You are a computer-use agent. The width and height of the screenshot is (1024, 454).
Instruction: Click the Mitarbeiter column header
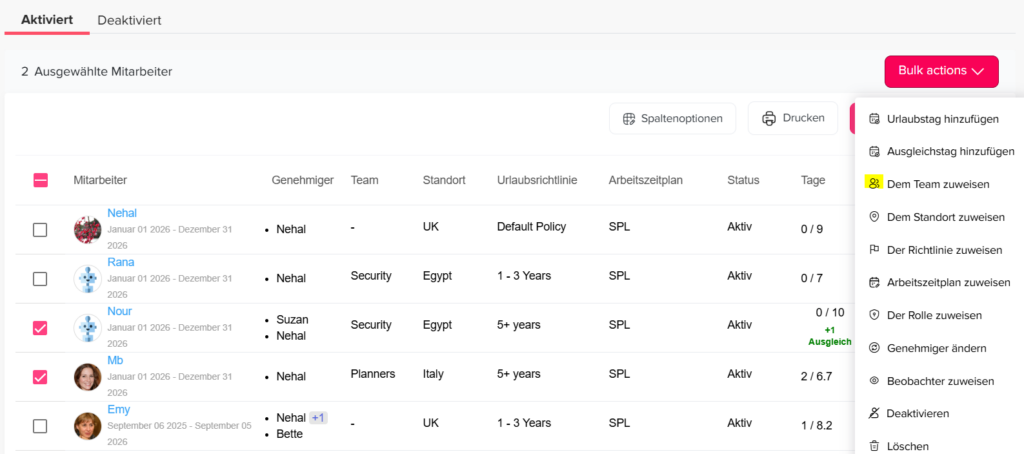coord(100,180)
